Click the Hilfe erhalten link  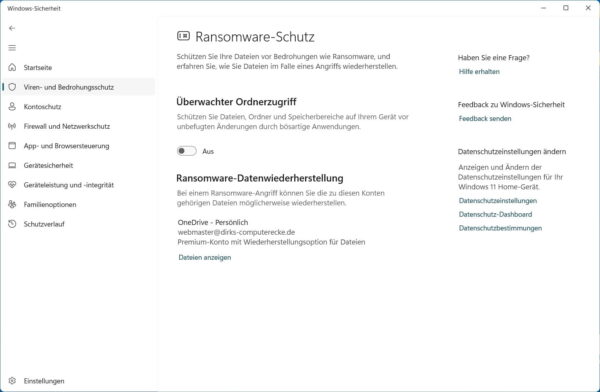[x=479, y=72]
